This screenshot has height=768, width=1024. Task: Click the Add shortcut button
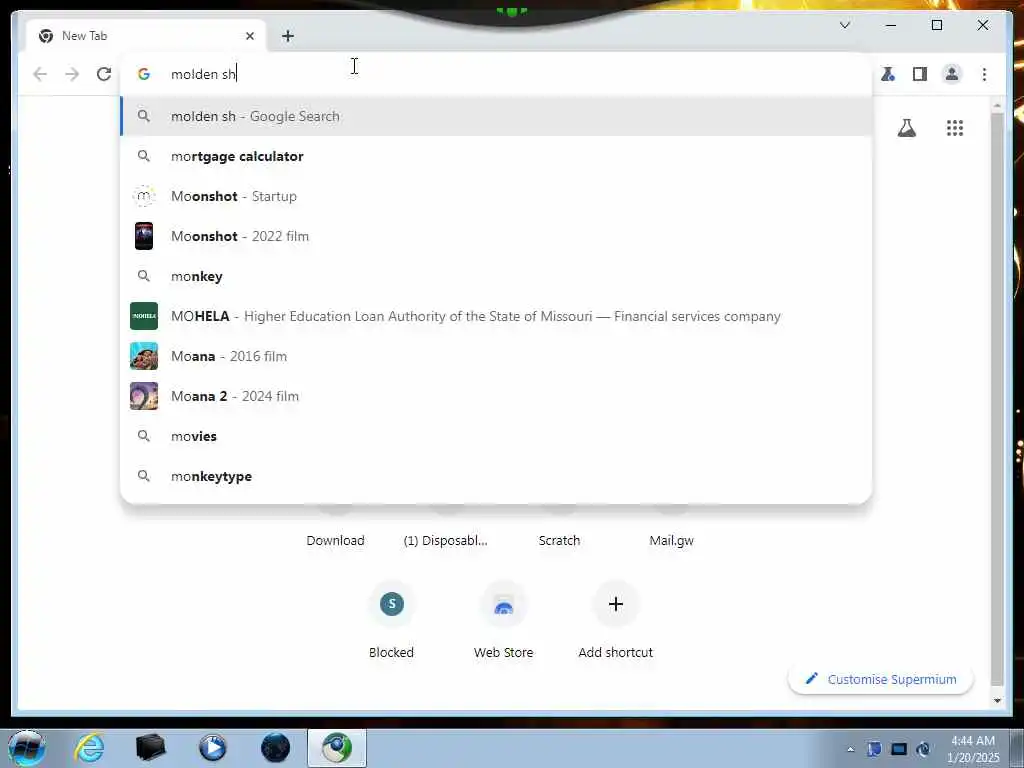point(615,620)
